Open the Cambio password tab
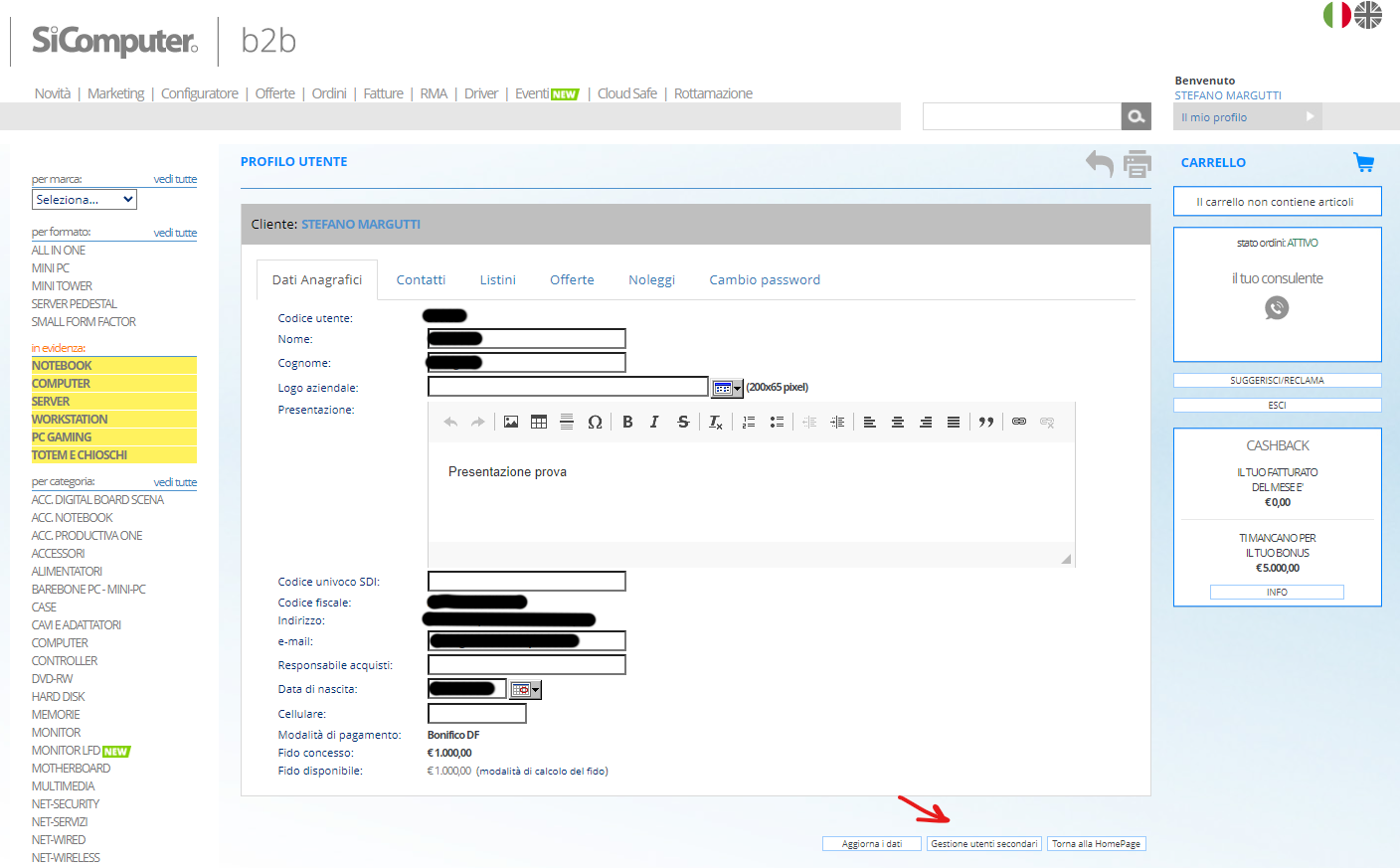1400x868 pixels. point(764,280)
